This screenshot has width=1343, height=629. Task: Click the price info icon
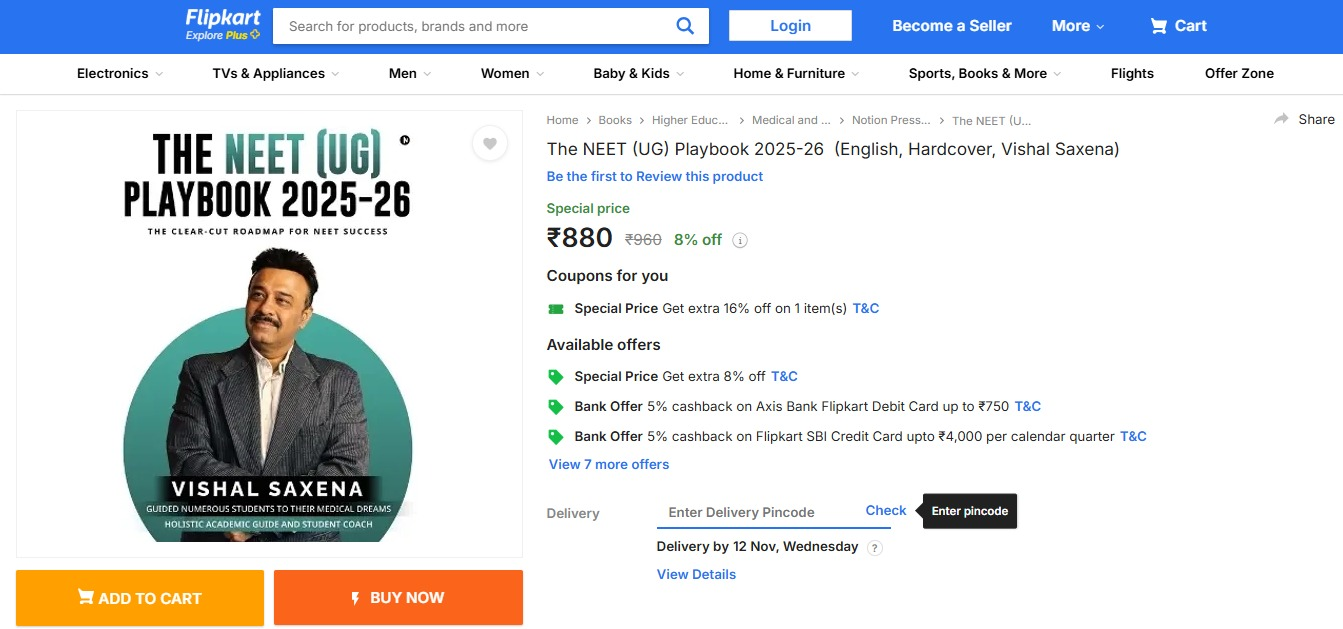pyautogui.click(x=740, y=240)
